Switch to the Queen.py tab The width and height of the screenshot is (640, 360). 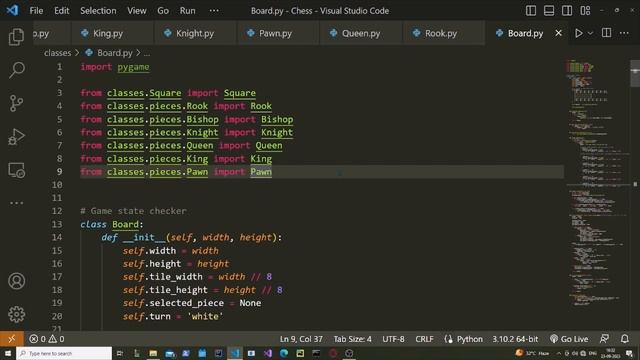click(361, 33)
